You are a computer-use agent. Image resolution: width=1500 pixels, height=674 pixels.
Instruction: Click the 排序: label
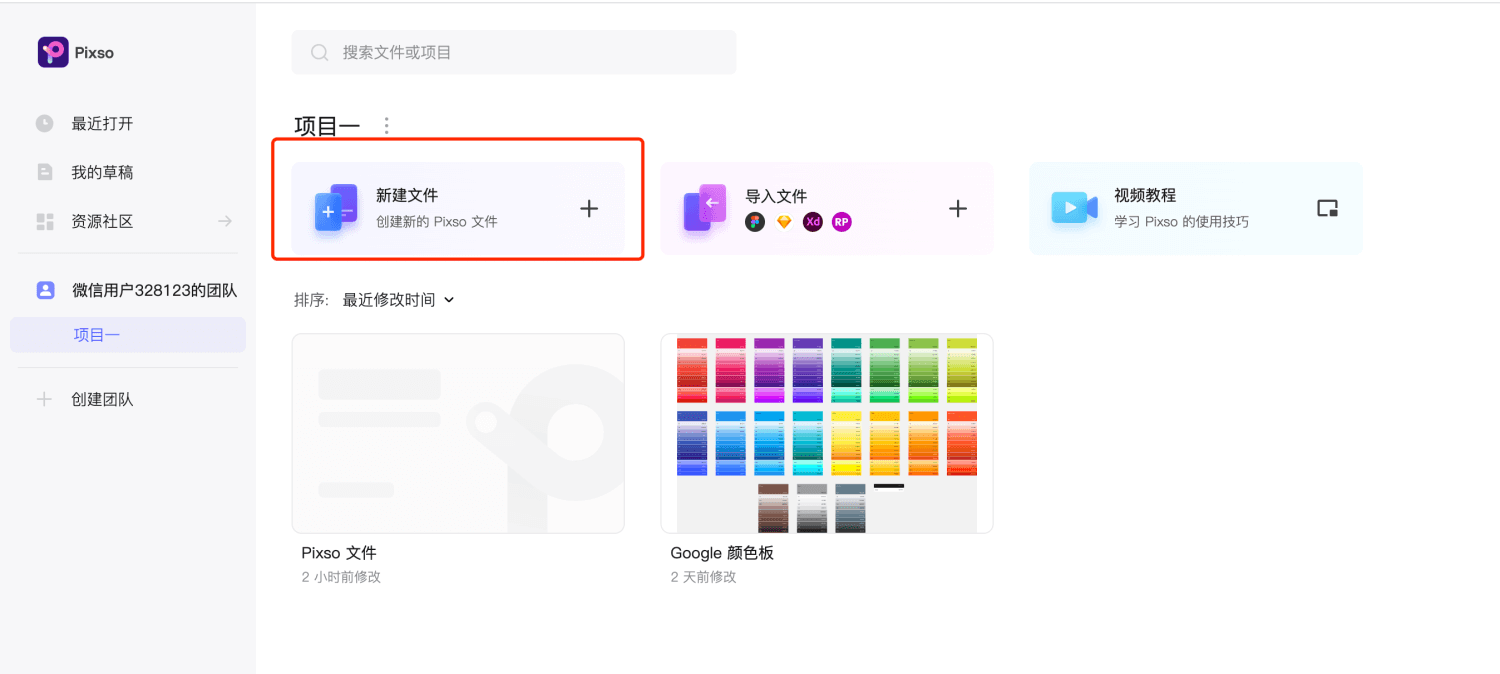pyautogui.click(x=311, y=299)
